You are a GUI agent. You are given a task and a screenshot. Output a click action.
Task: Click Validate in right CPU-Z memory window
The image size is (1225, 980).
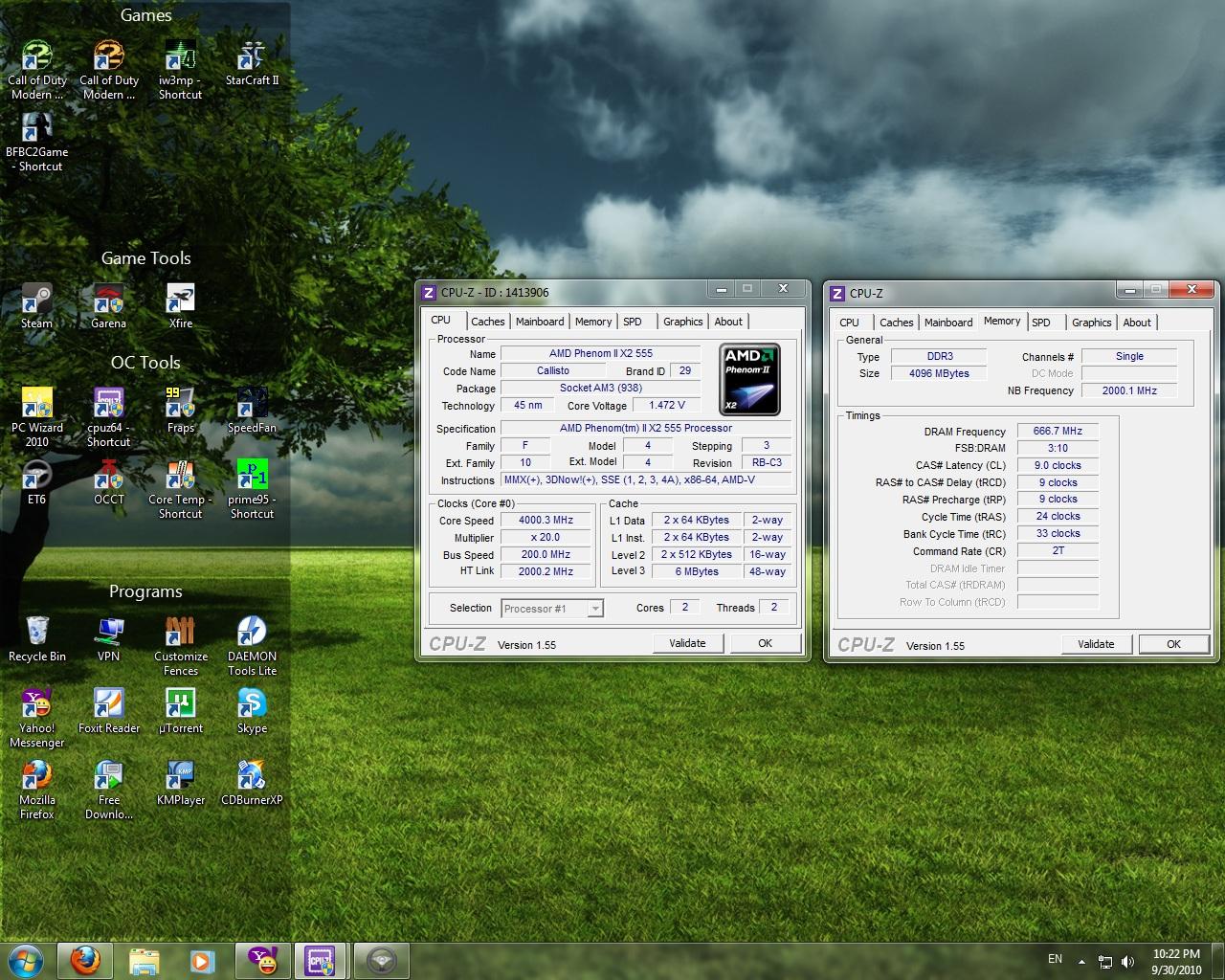1096,644
